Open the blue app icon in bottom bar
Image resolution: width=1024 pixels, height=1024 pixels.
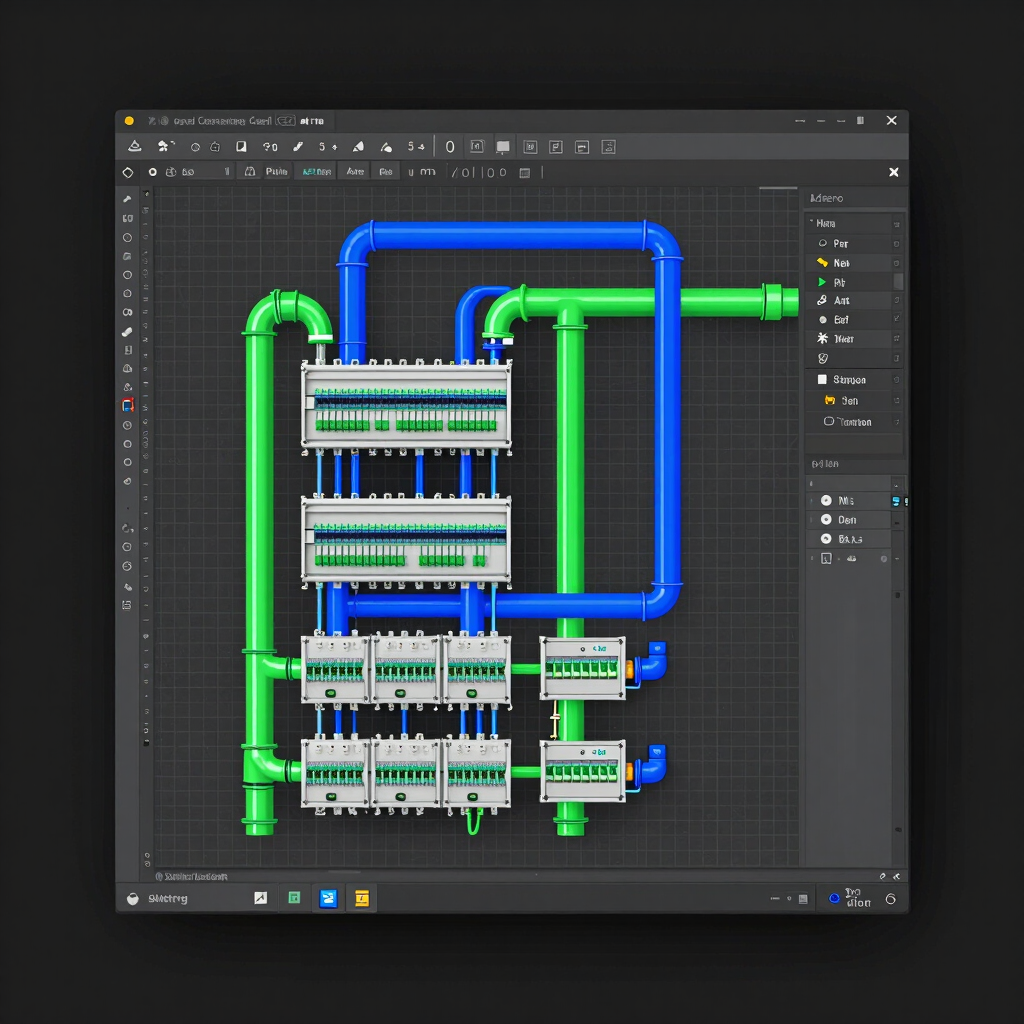pos(328,899)
